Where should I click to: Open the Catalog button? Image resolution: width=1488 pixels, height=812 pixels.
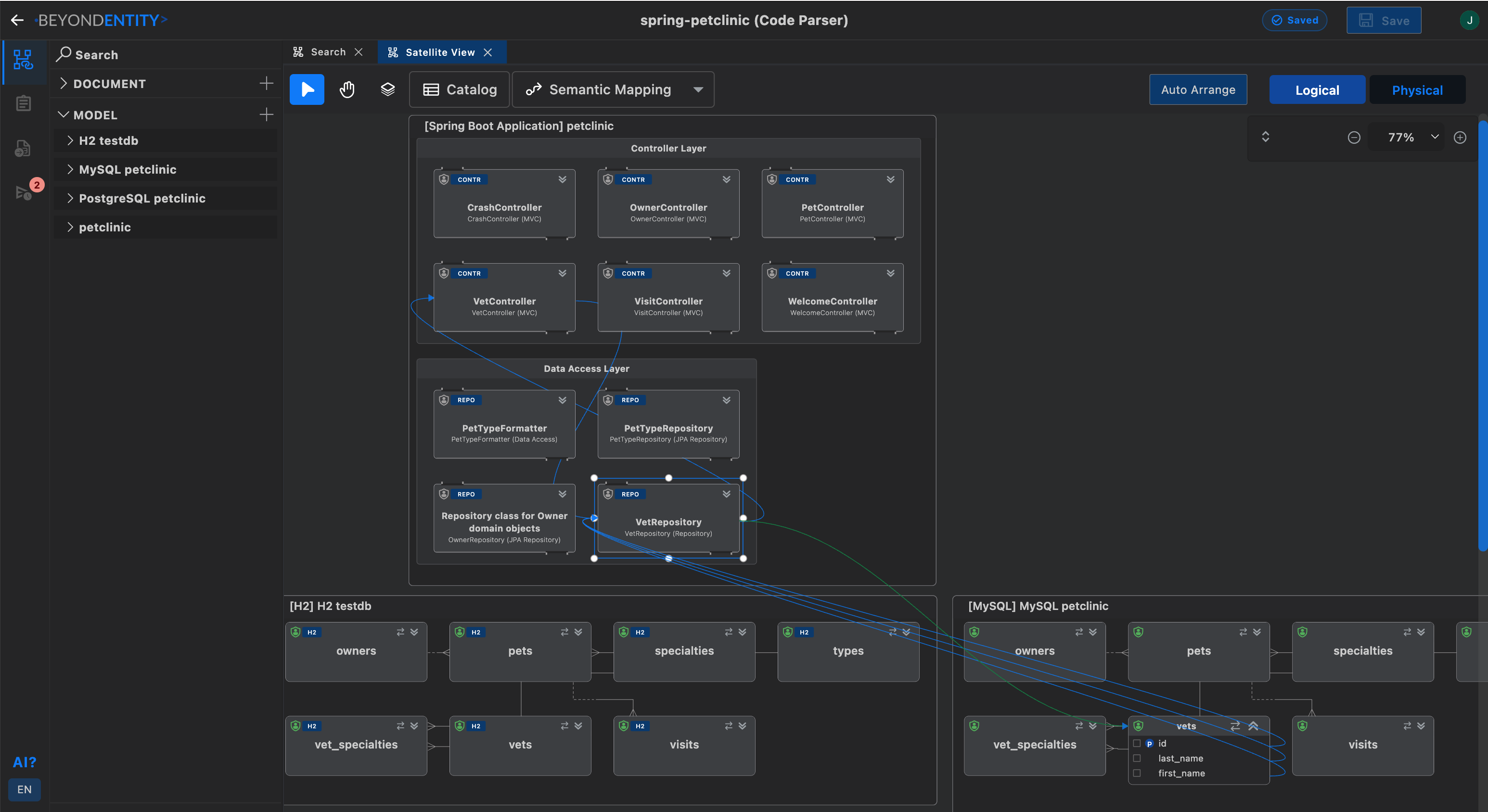(x=460, y=89)
